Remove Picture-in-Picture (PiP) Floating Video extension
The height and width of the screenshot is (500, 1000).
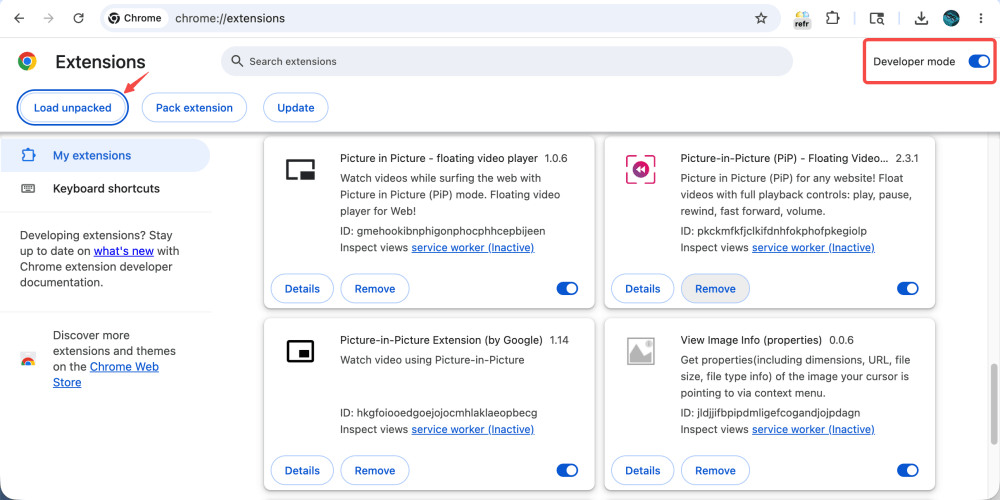point(716,289)
